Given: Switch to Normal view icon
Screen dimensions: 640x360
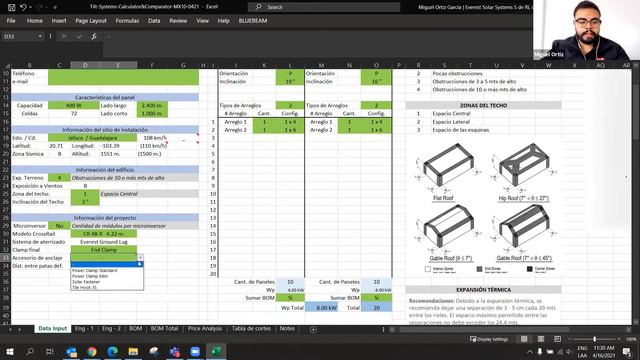Looking at the screenshot, I should (x=524, y=339).
